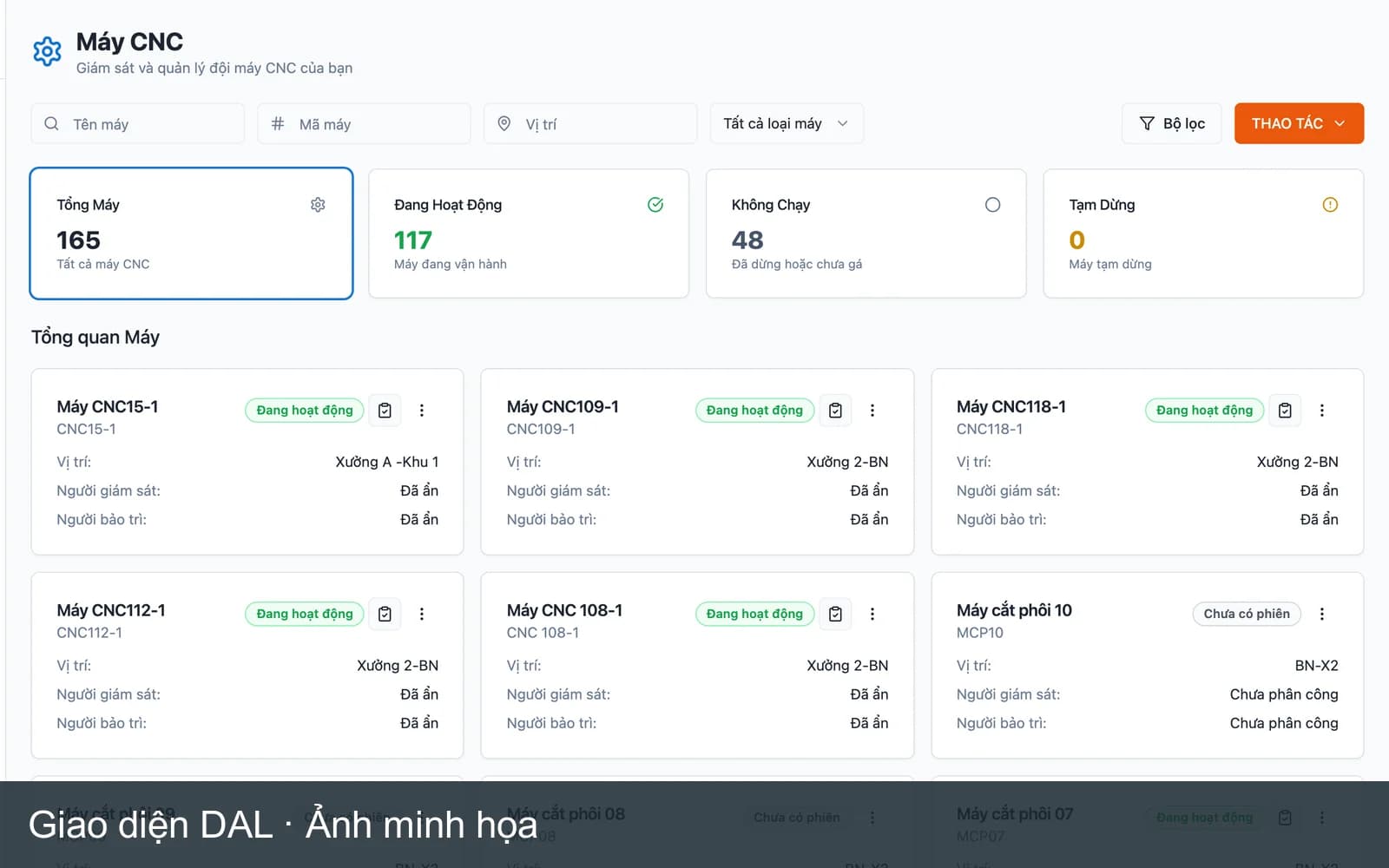The width and height of the screenshot is (1389, 868).
Task: Focus the Tên máy search field
Action: click(x=138, y=124)
